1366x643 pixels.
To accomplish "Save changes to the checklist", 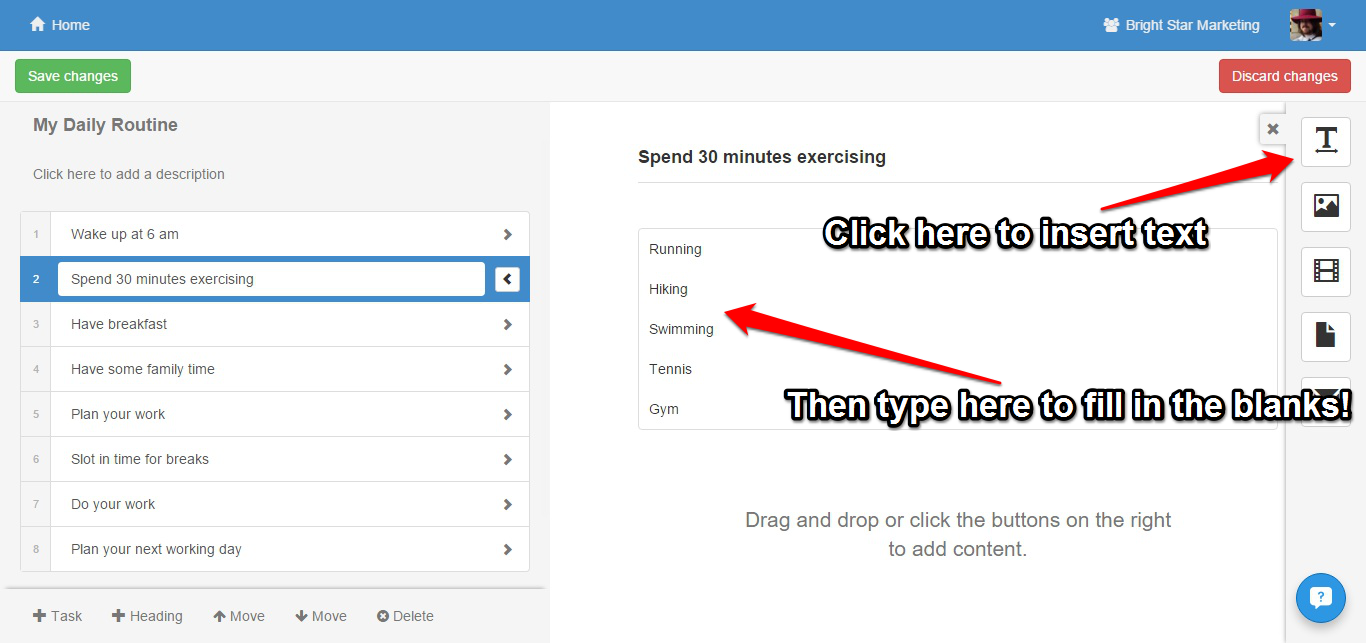I will 73,76.
